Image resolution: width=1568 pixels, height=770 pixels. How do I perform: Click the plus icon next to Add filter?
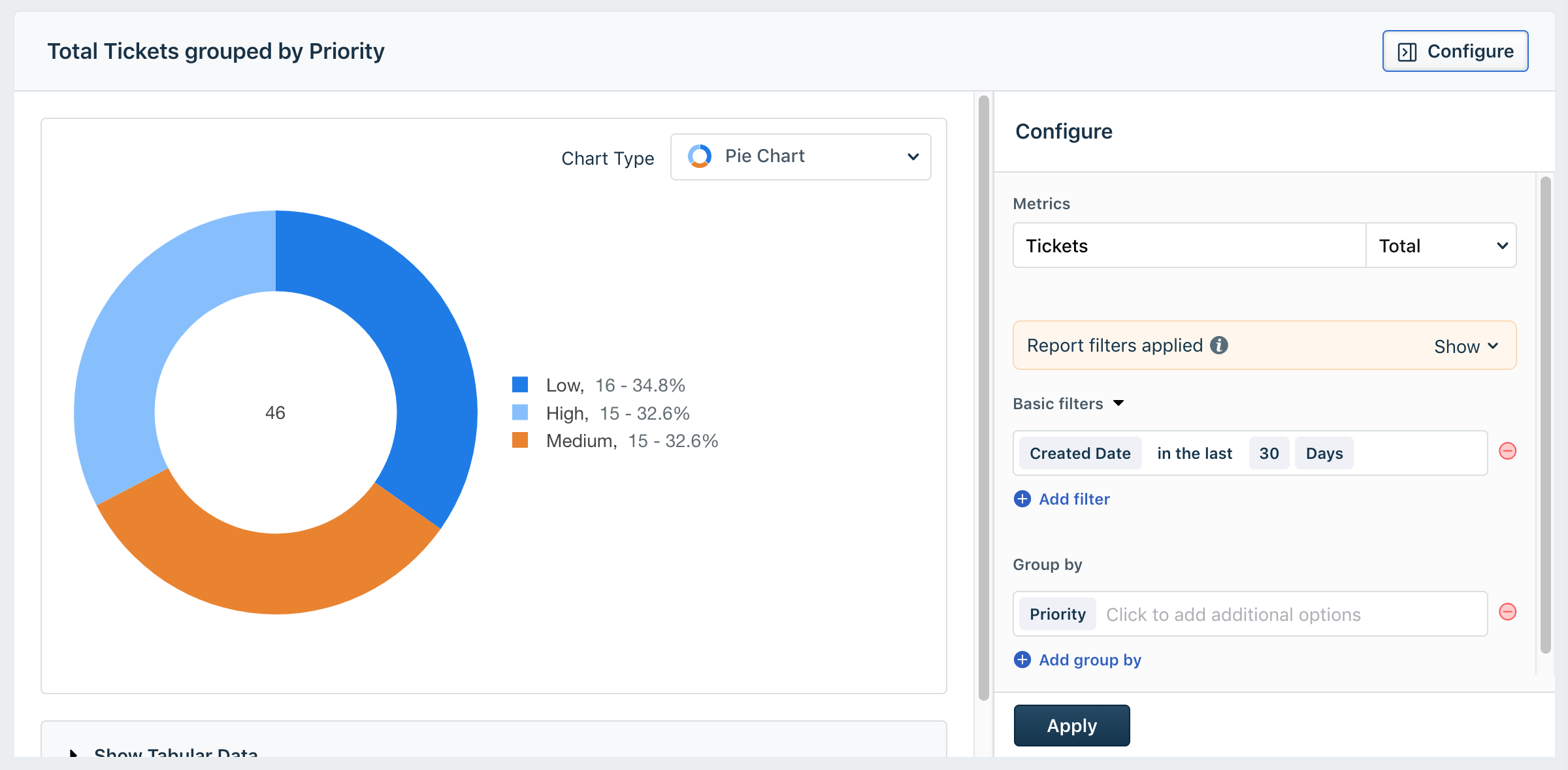pos(1022,499)
